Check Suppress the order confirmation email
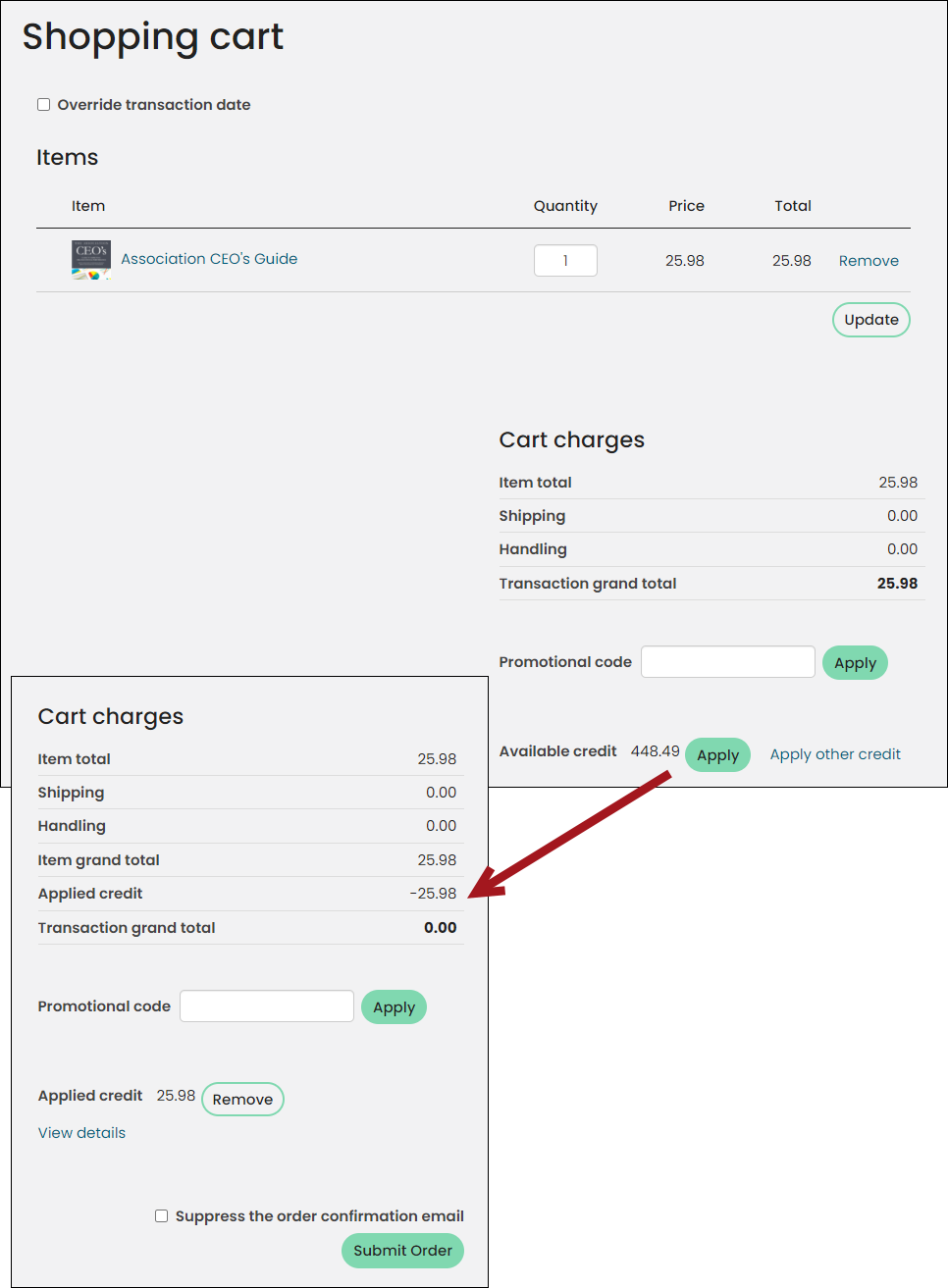Image resolution: width=948 pixels, height=1288 pixels. click(162, 1216)
